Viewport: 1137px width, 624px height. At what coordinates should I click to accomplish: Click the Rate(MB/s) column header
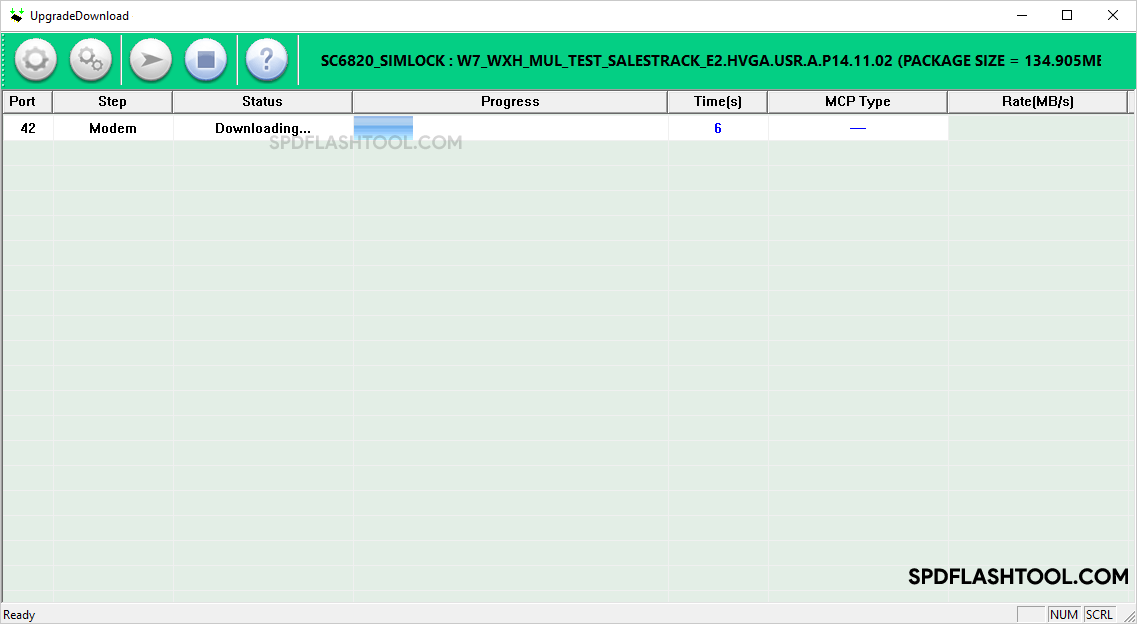(x=1038, y=102)
